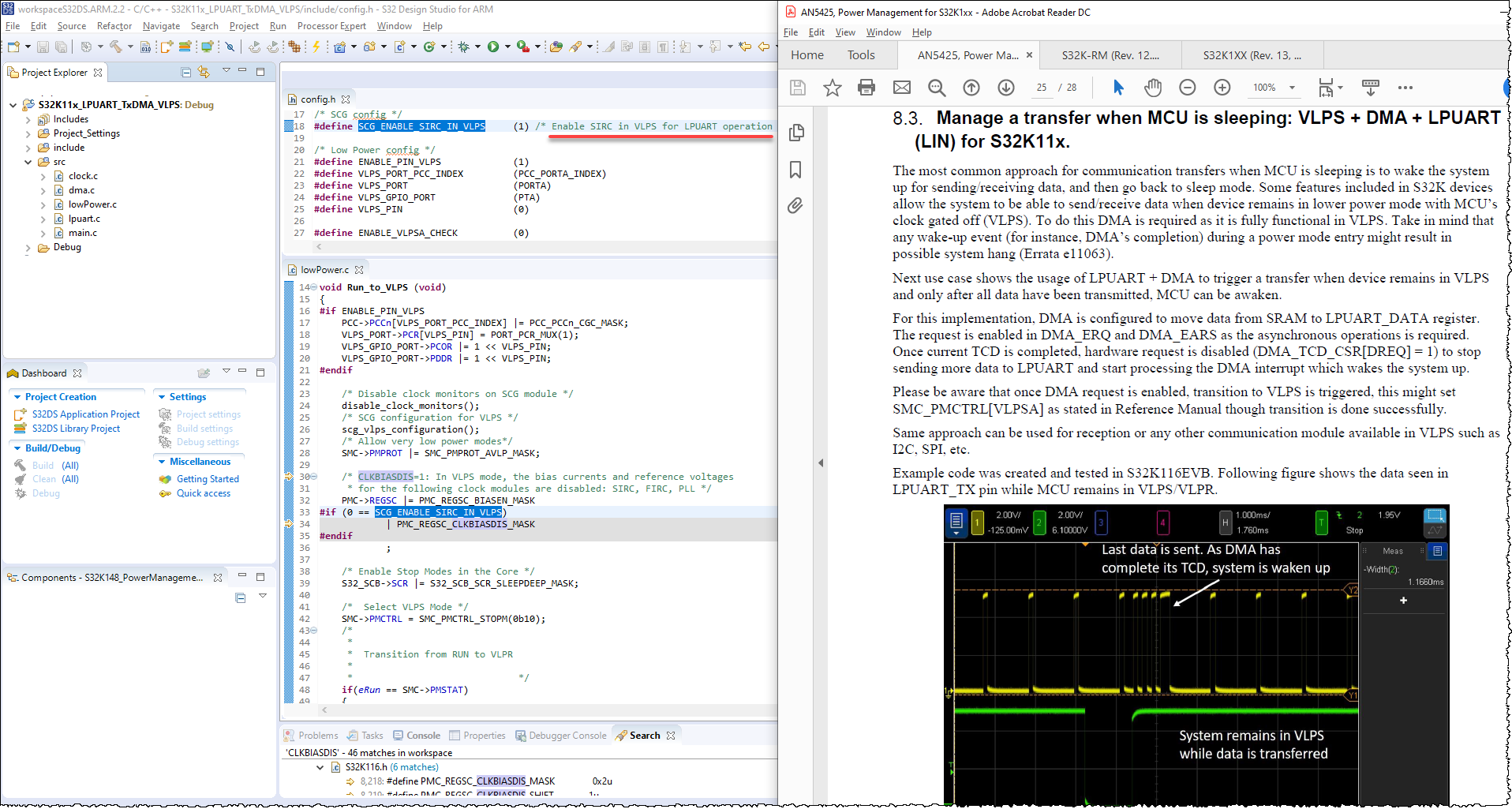Image resolution: width=1512 pixels, height=809 pixels.
Task: Click the printer icon in Acrobat
Action: tap(866, 88)
